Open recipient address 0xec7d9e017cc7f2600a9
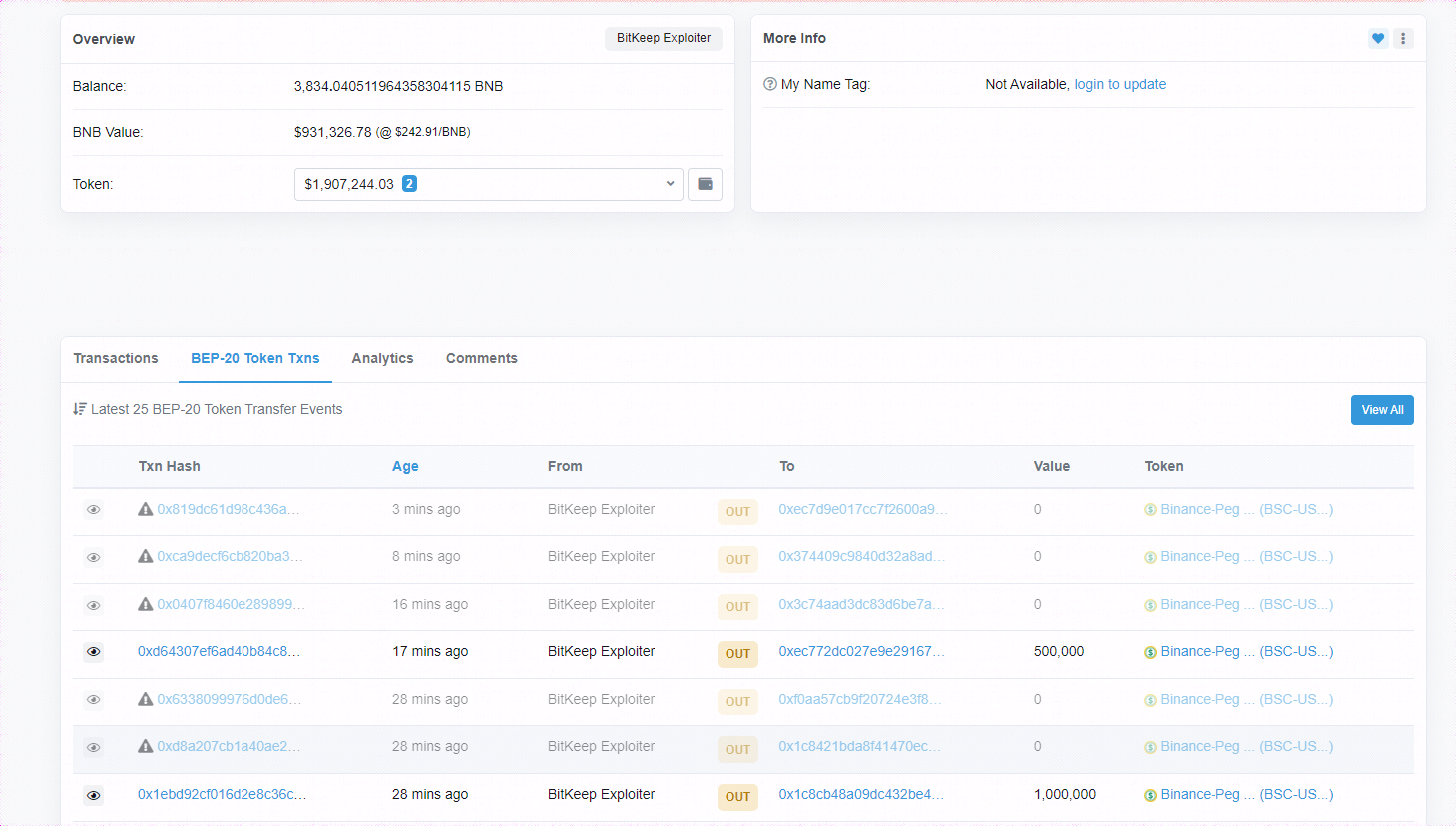Screen dimensions: 1456x826 pyautogui.click(x=862, y=509)
